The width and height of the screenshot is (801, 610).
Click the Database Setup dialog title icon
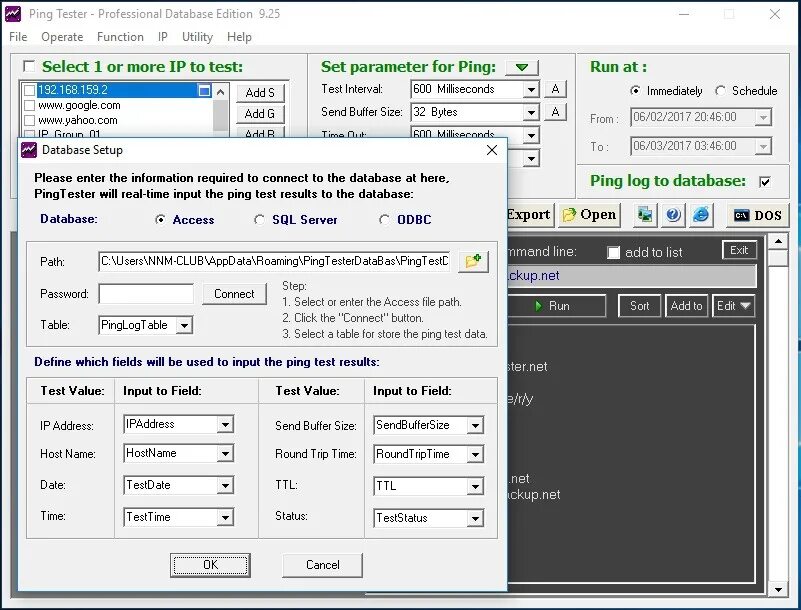[29, 150]
